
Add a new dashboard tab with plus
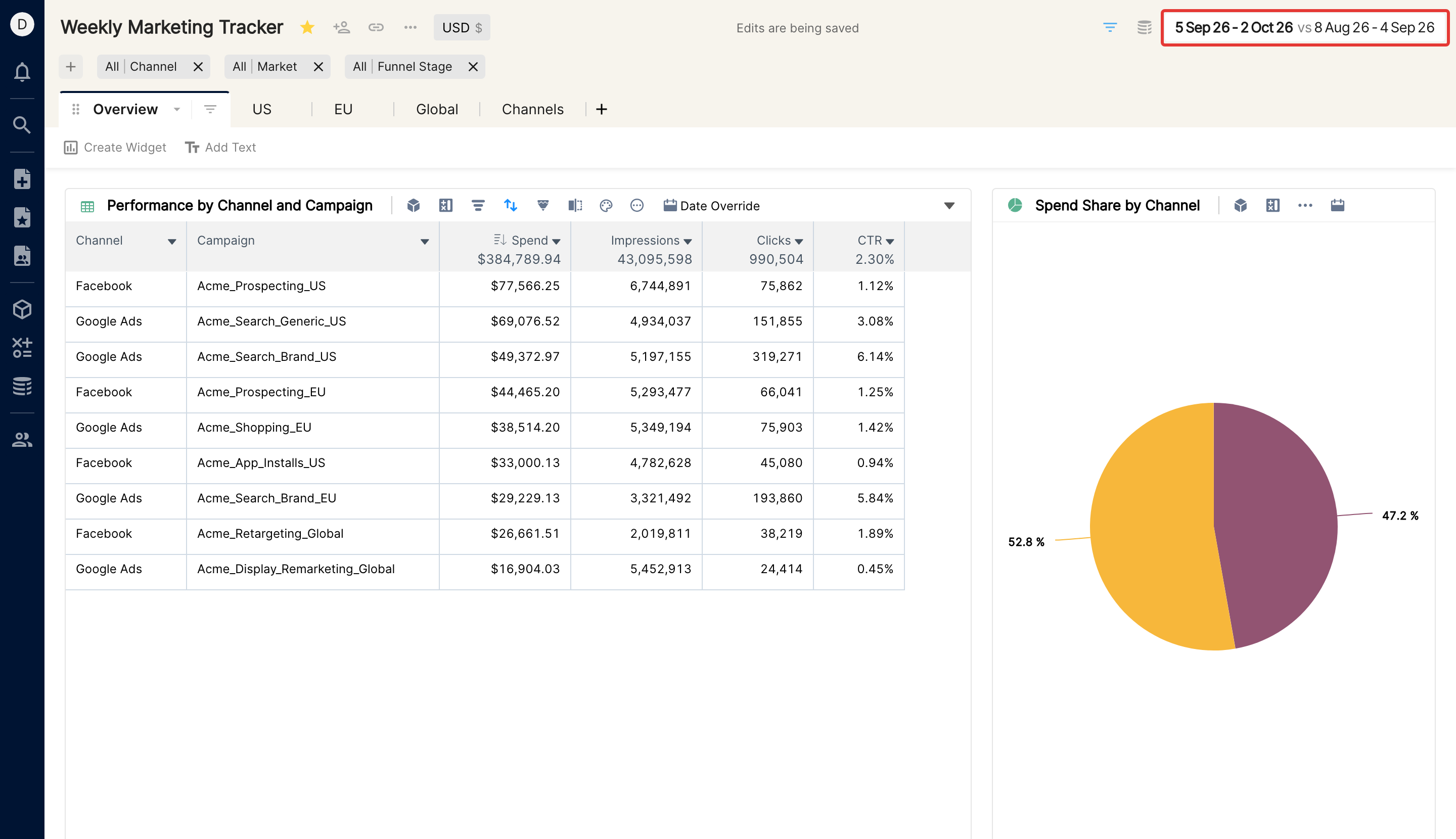click(601, 110)
